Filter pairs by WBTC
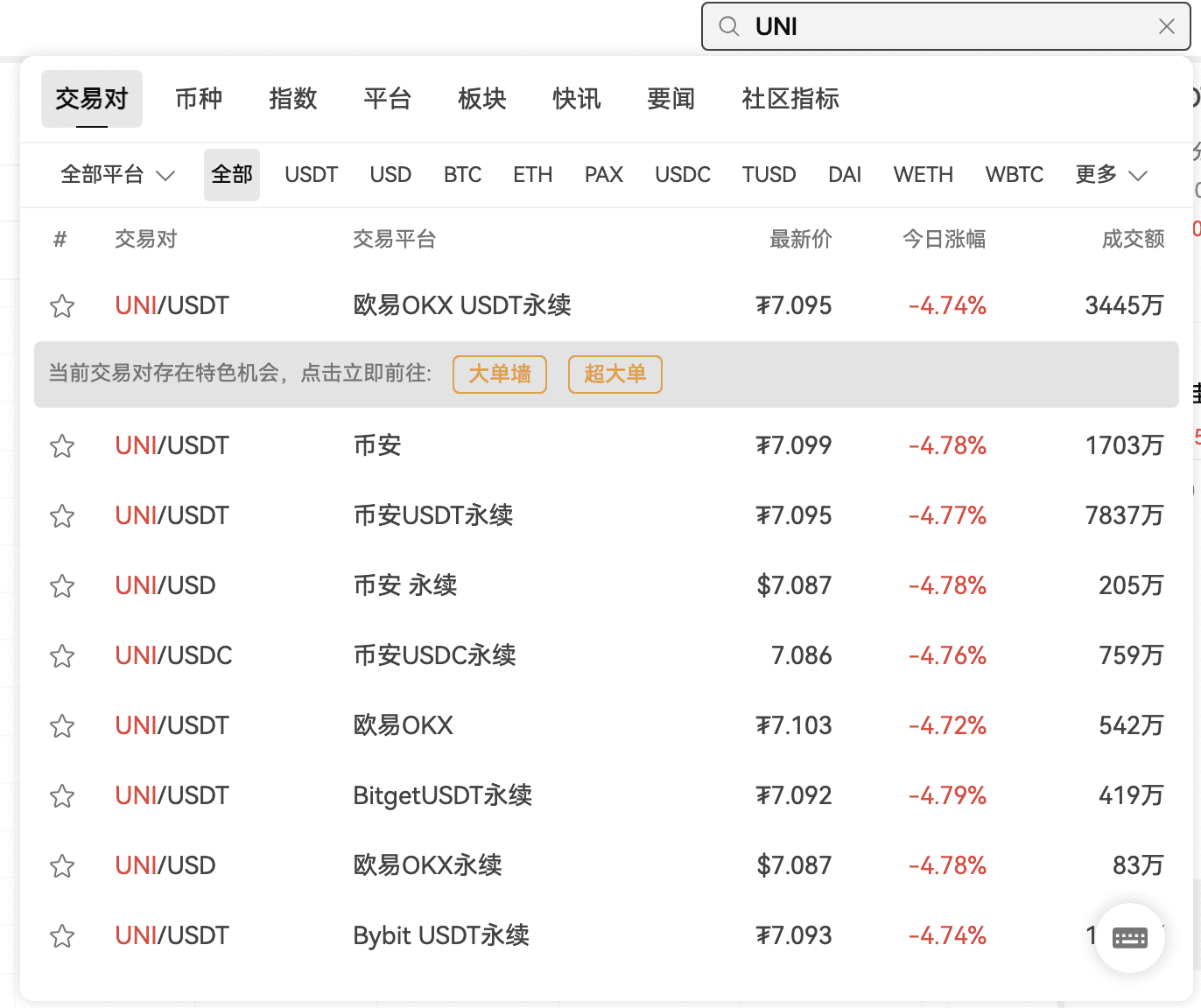Screen dimensions: 1201x1008 pyautogui.click(x=1015, y=175)
